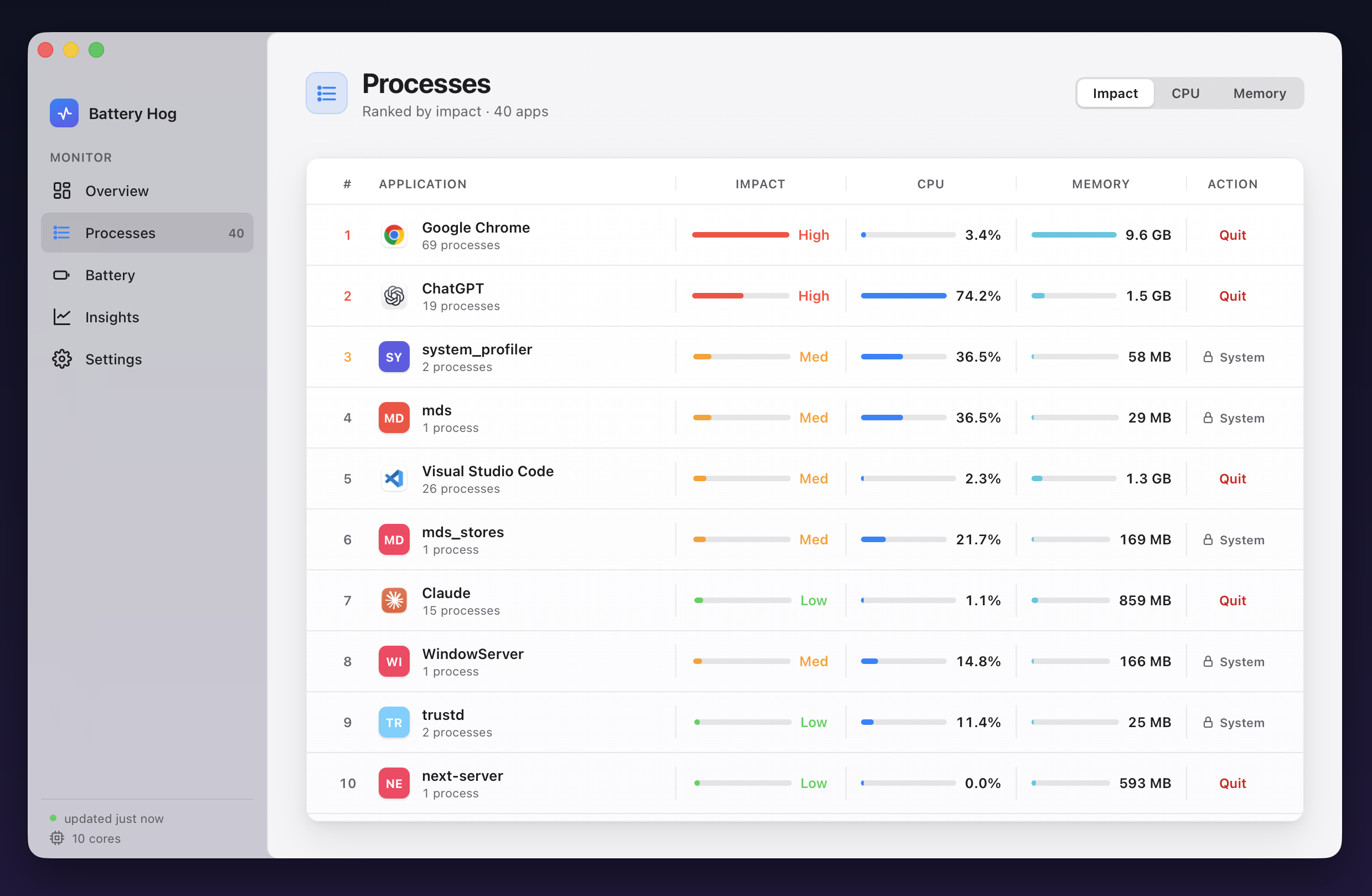Click the NE badge for next-server
This screenshot has height=896, width=1372.
(394, 784)
